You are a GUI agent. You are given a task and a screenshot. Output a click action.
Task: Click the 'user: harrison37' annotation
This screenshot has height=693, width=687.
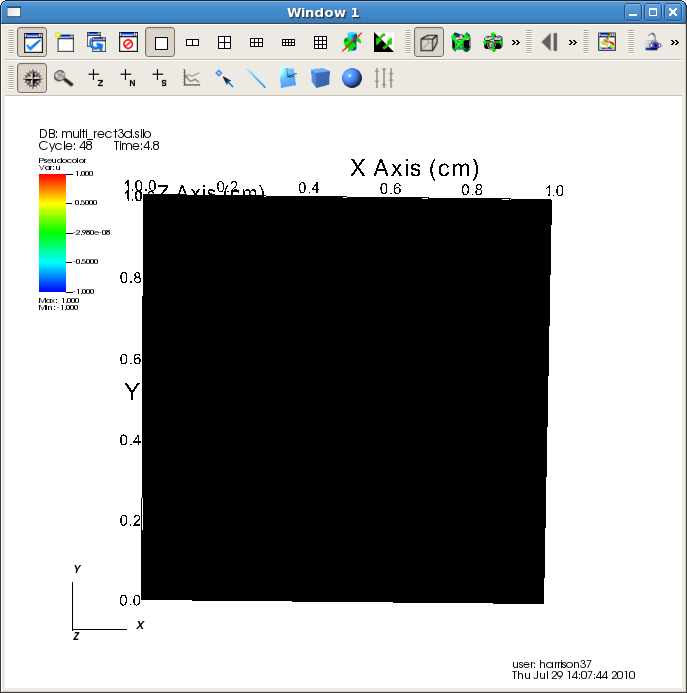[552, 664]
